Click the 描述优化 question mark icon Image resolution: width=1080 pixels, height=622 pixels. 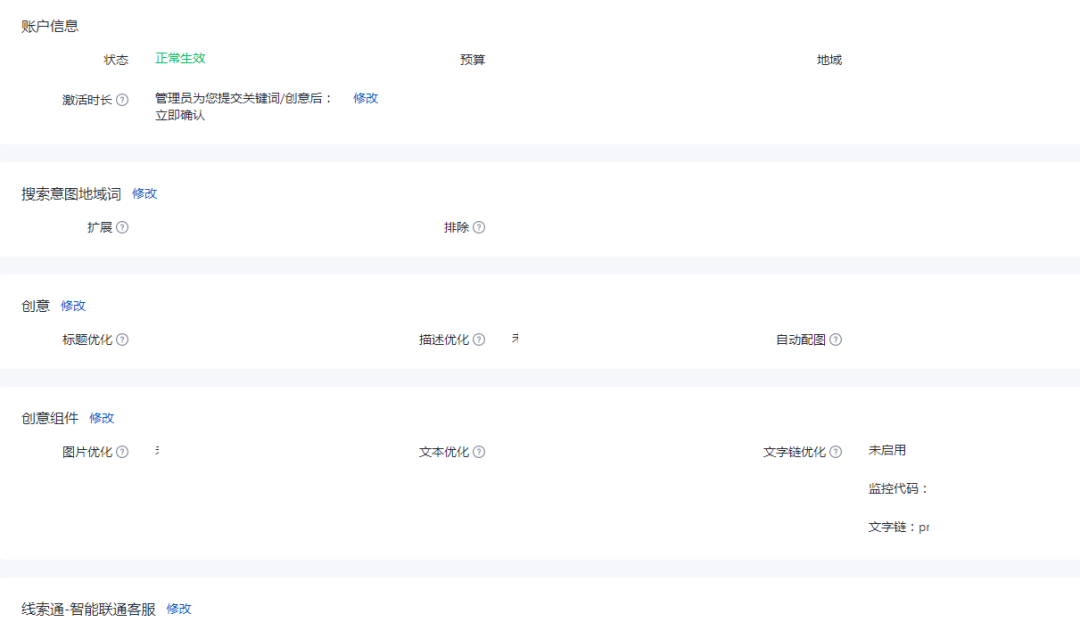click(x=479, y=339)
